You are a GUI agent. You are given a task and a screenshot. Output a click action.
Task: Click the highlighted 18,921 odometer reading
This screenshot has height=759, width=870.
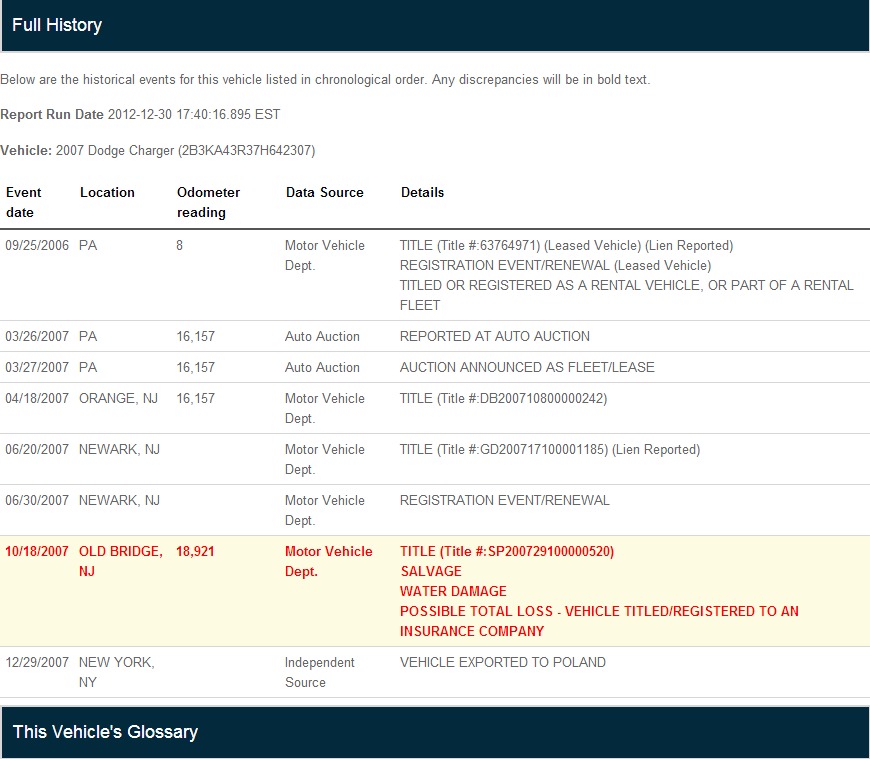(x=195, y=551)
